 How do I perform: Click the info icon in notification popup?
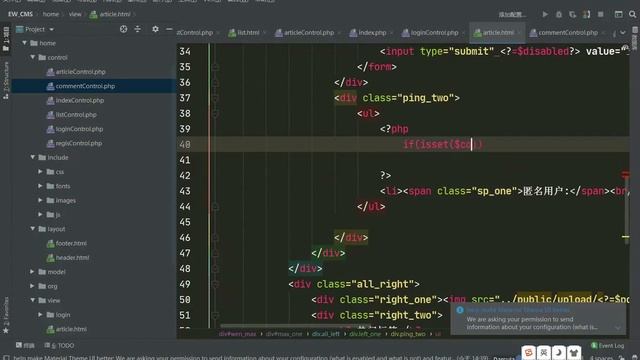(x=460, y=310)
